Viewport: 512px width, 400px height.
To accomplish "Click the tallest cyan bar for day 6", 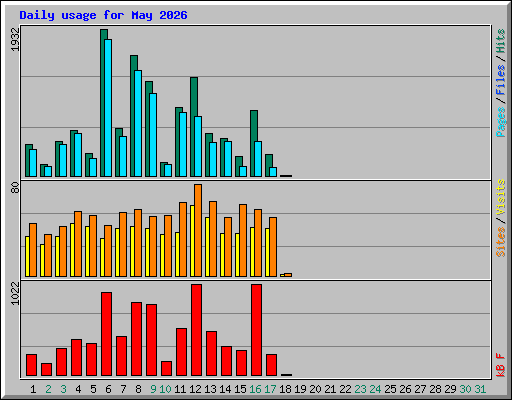I will click(x=108, y=108).
